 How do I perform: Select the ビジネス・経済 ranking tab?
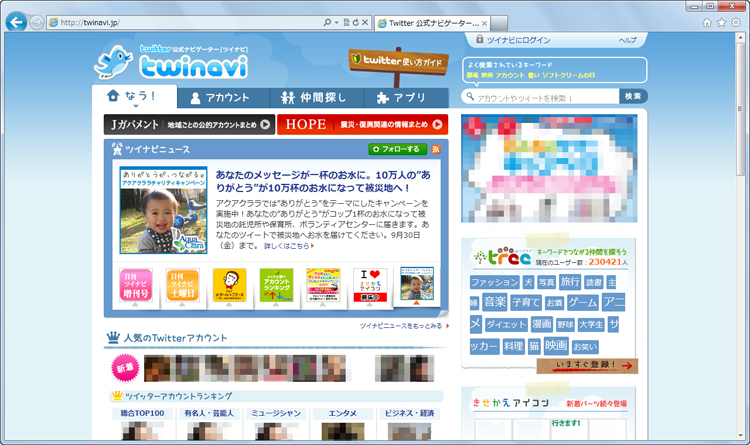tap(409, 413)
